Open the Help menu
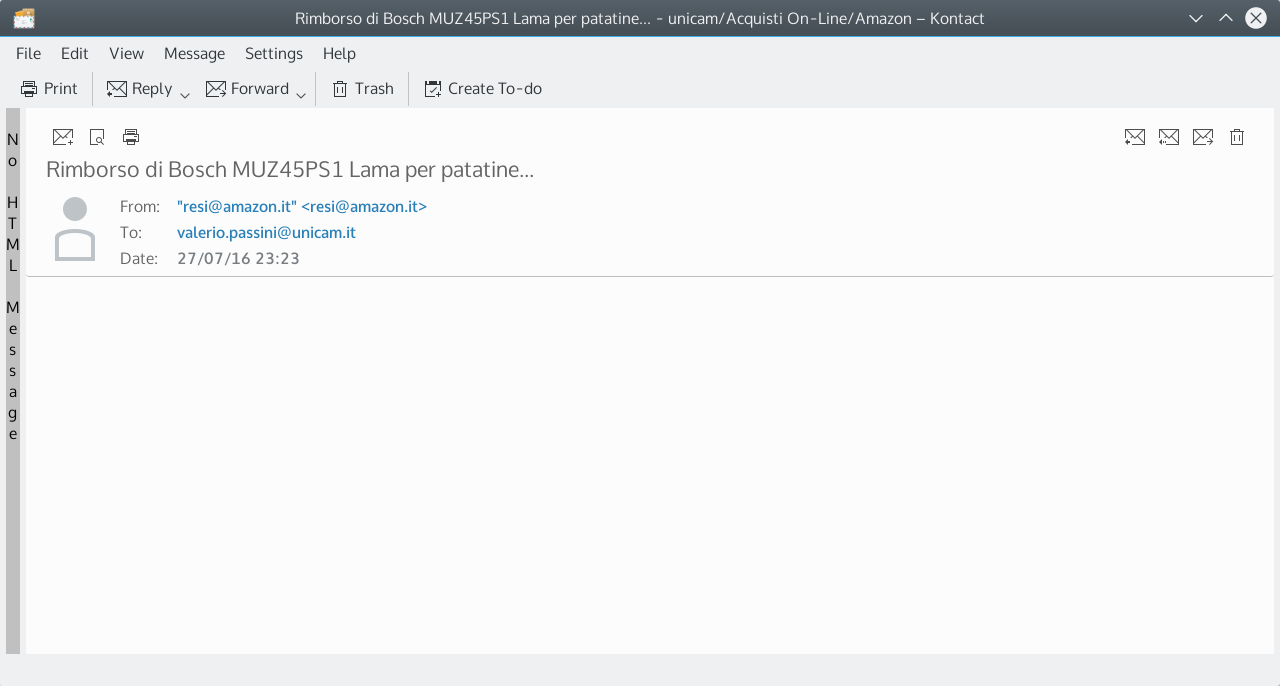This screenshot has height=686, width=1280. coord(339,53)
